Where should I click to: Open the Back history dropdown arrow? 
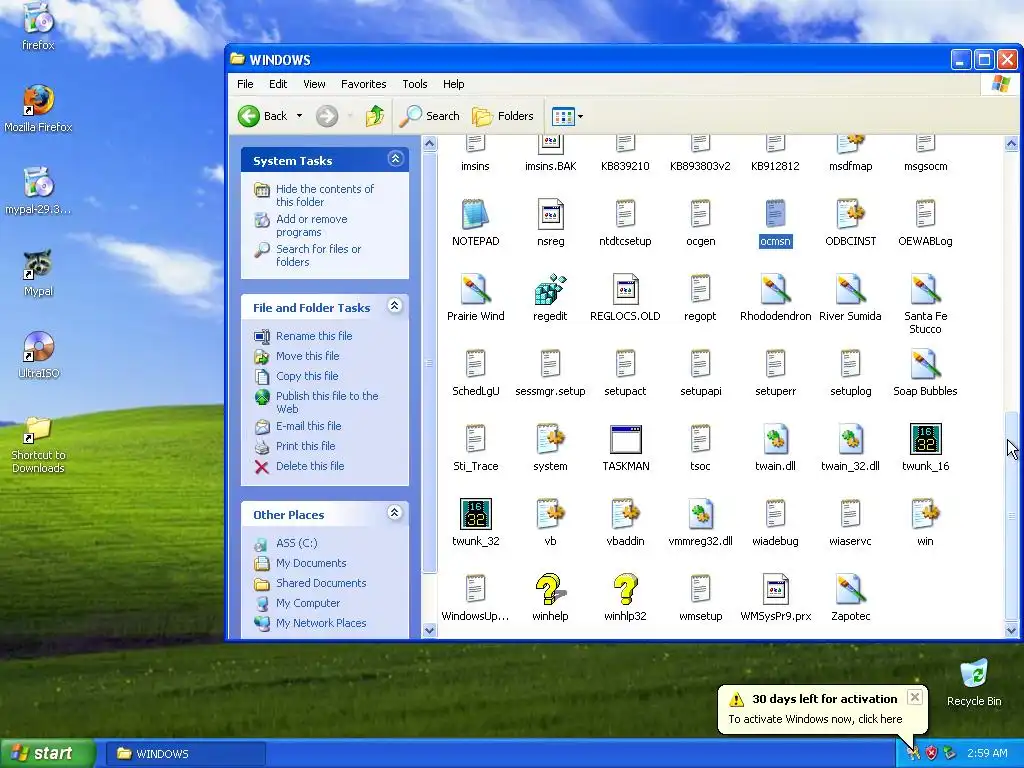point(299,116)
